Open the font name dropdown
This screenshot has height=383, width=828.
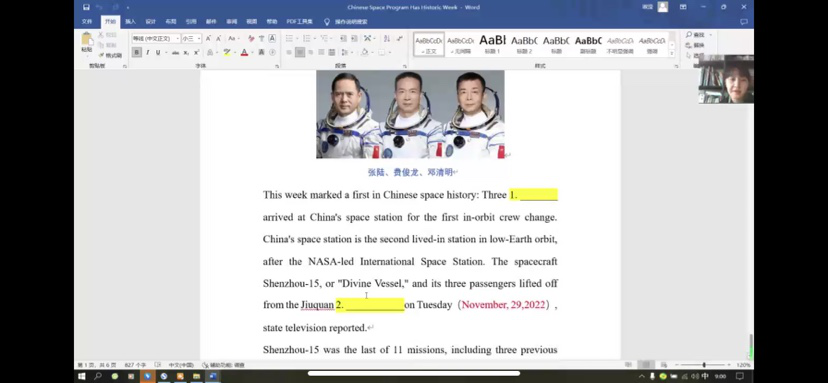pos(156,39)
